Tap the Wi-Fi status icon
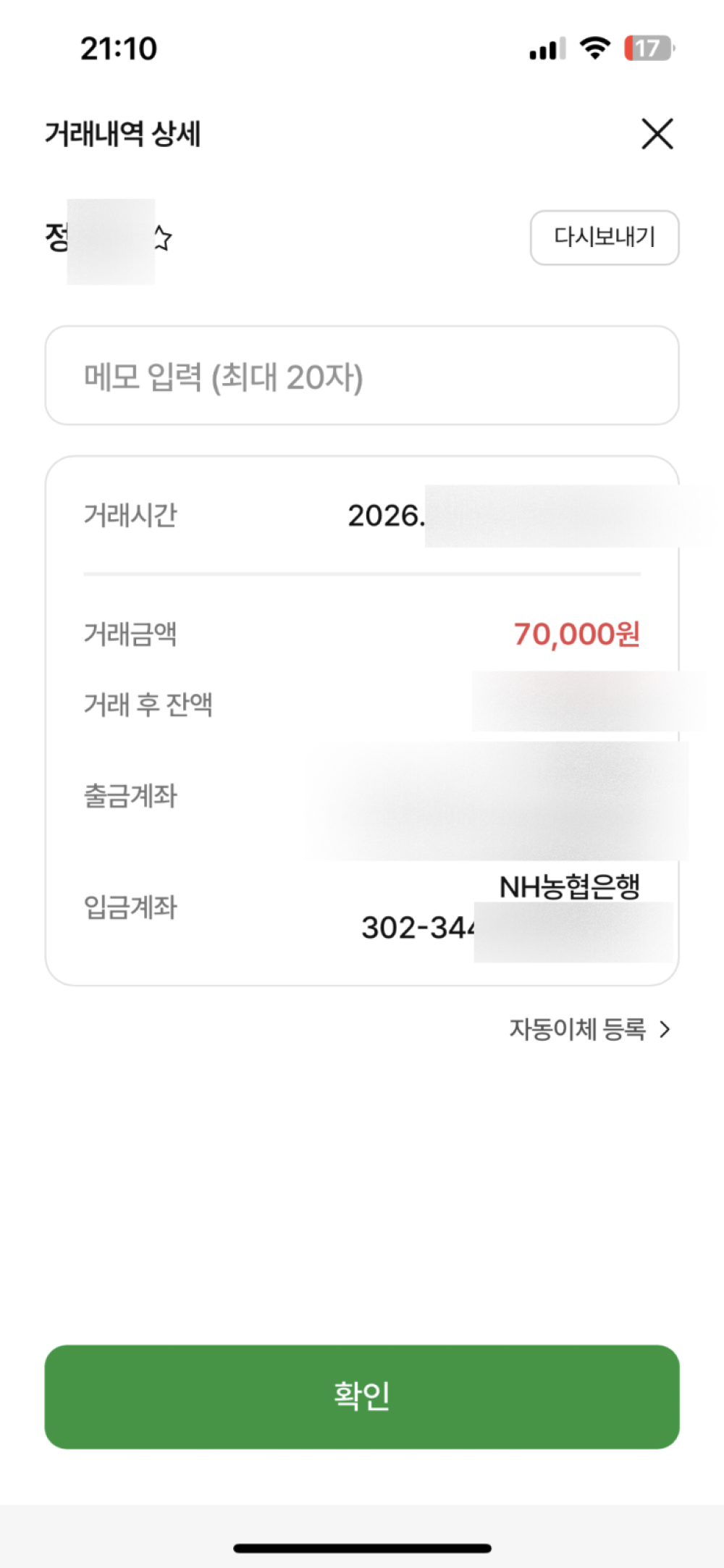Viewport: 724px width, 1568px height. coord(595,49)
